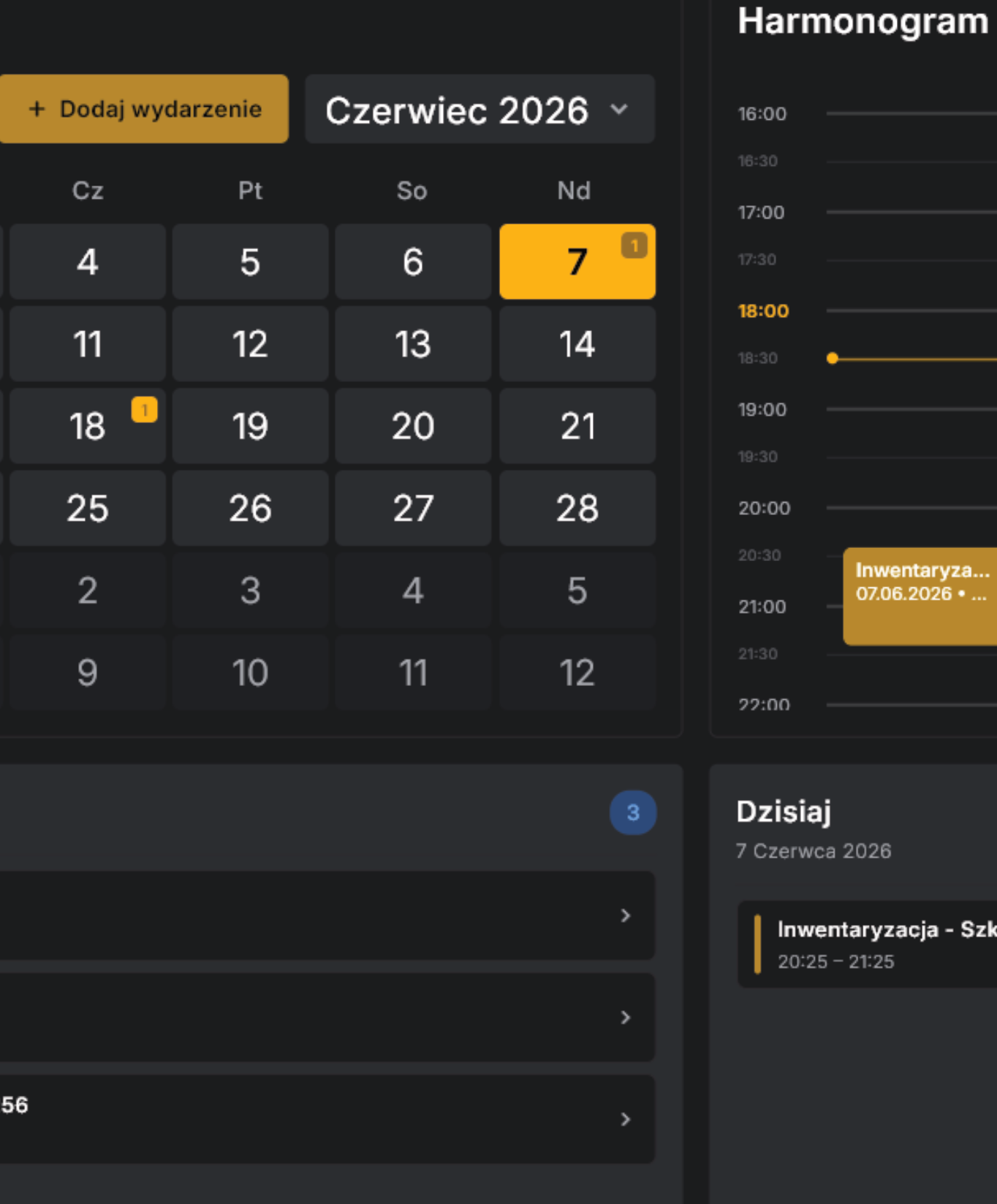This screenshot has width=997, height=1204.
Task: Open list row ending in 56
Action: (x=327, y=1119)
